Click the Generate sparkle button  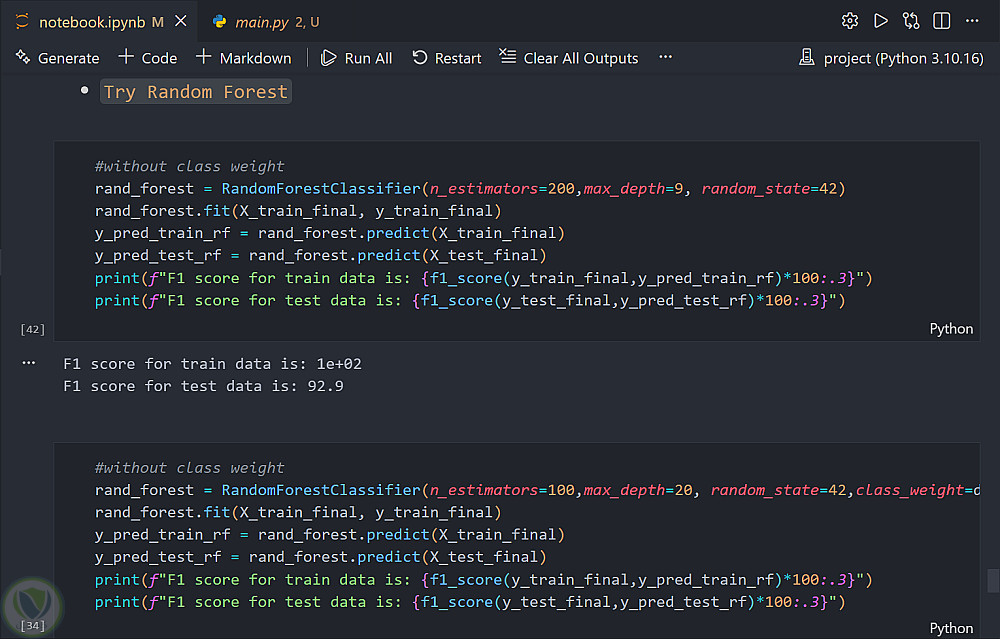(x=57, y=58)
